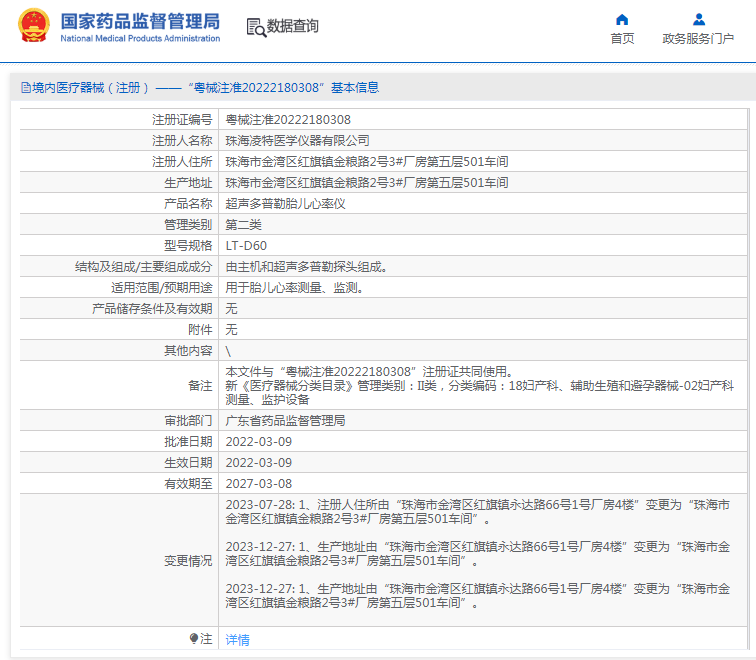
Task: Click the second 2023-12-27 change record
Action: 477,596
